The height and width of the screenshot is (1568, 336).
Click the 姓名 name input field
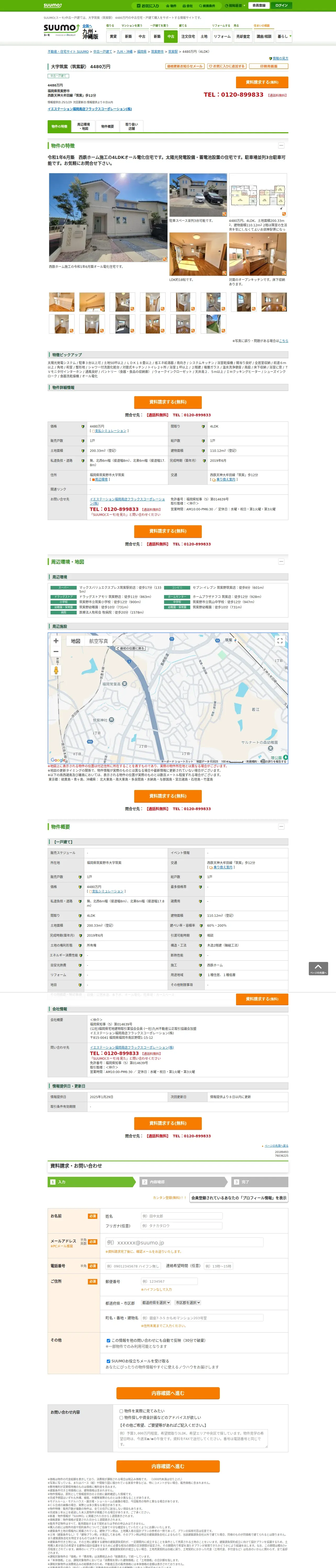pyautogui.click(x=182, y=1216)
